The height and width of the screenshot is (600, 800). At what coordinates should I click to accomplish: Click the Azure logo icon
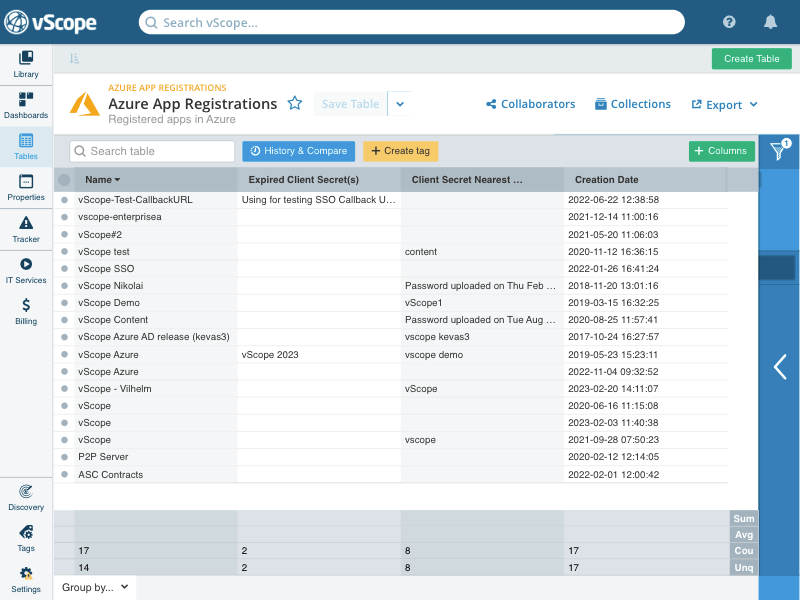tap(85, 104)
